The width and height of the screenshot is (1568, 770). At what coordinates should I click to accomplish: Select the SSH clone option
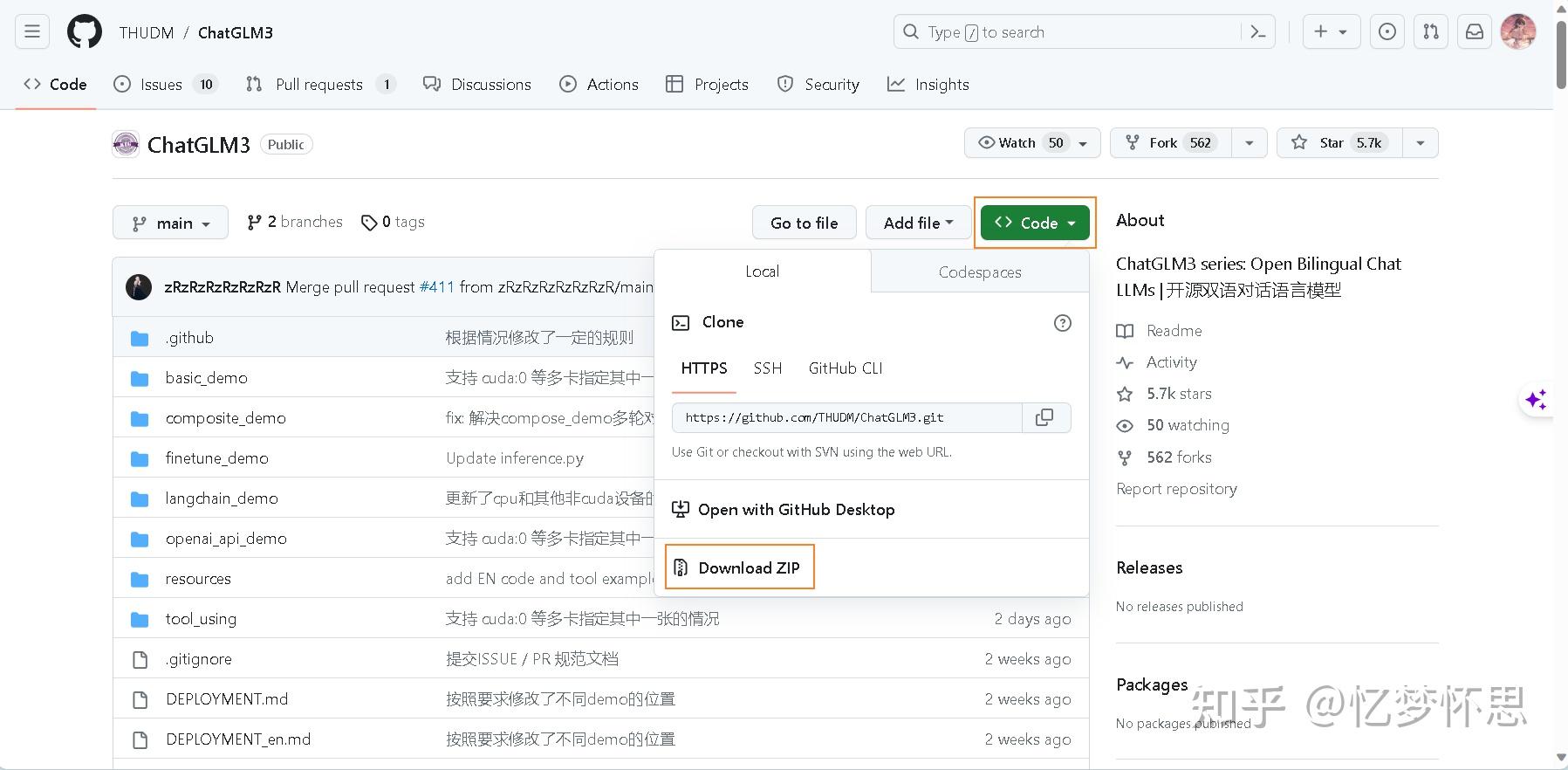(x=768, y=368)
